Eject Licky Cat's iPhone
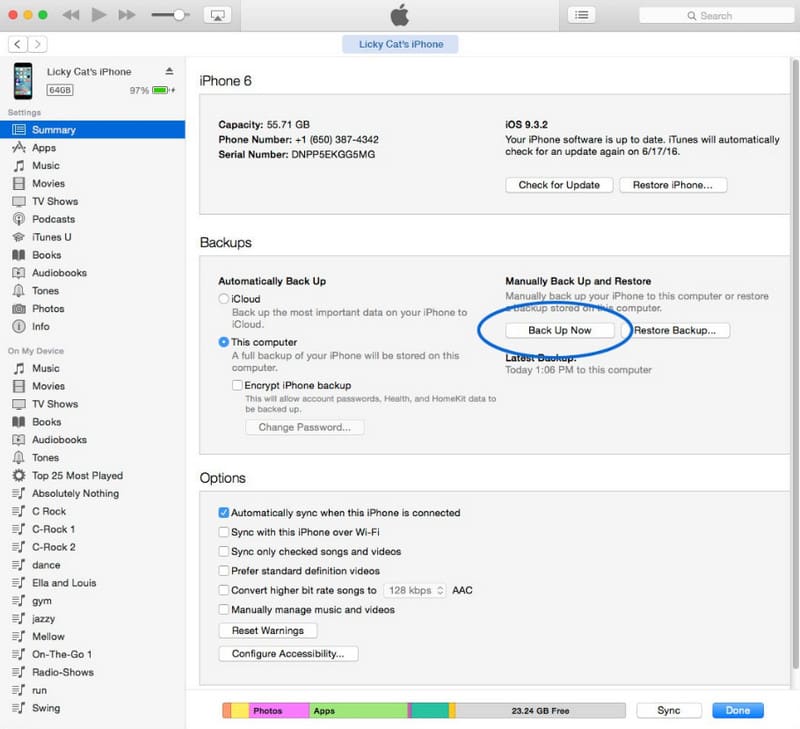 169,71
